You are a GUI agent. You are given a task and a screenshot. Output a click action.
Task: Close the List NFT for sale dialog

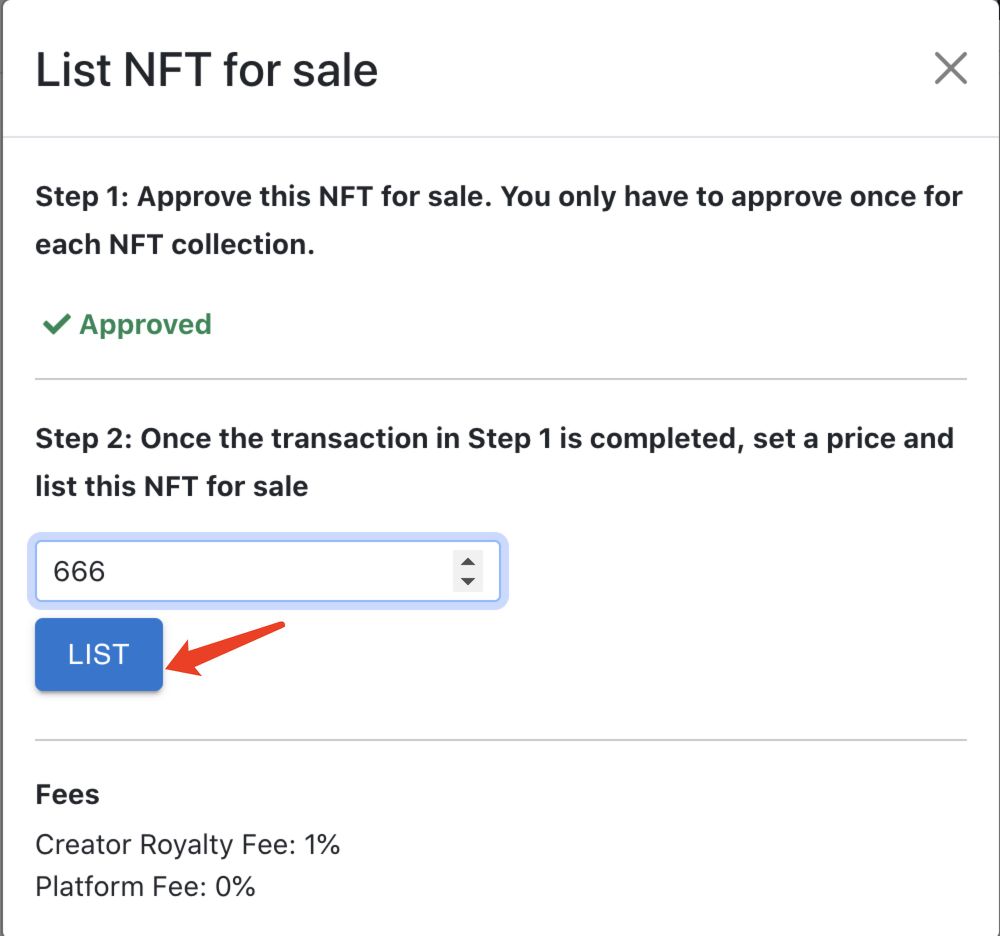(x=950, y=69)
